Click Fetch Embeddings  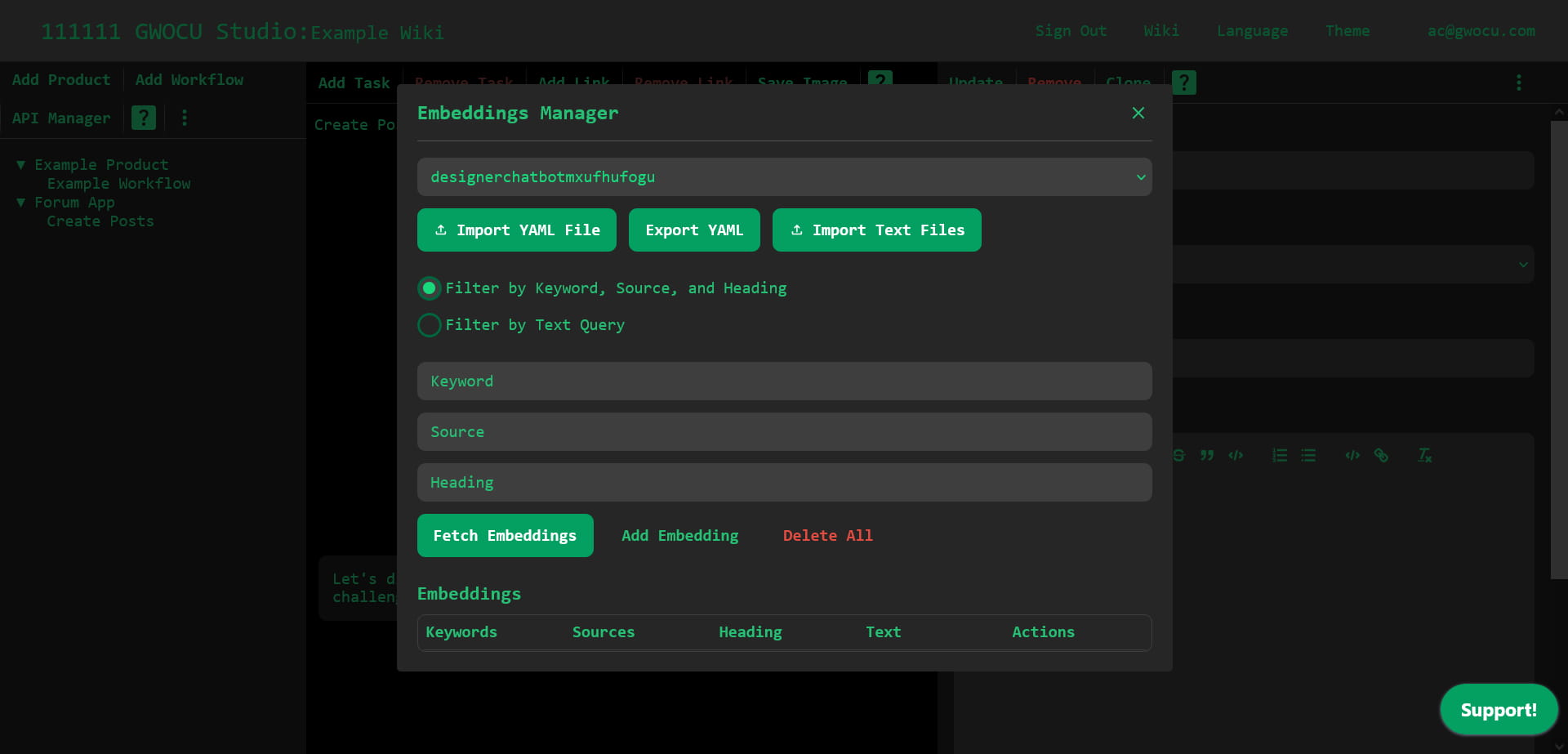[505, 535]
